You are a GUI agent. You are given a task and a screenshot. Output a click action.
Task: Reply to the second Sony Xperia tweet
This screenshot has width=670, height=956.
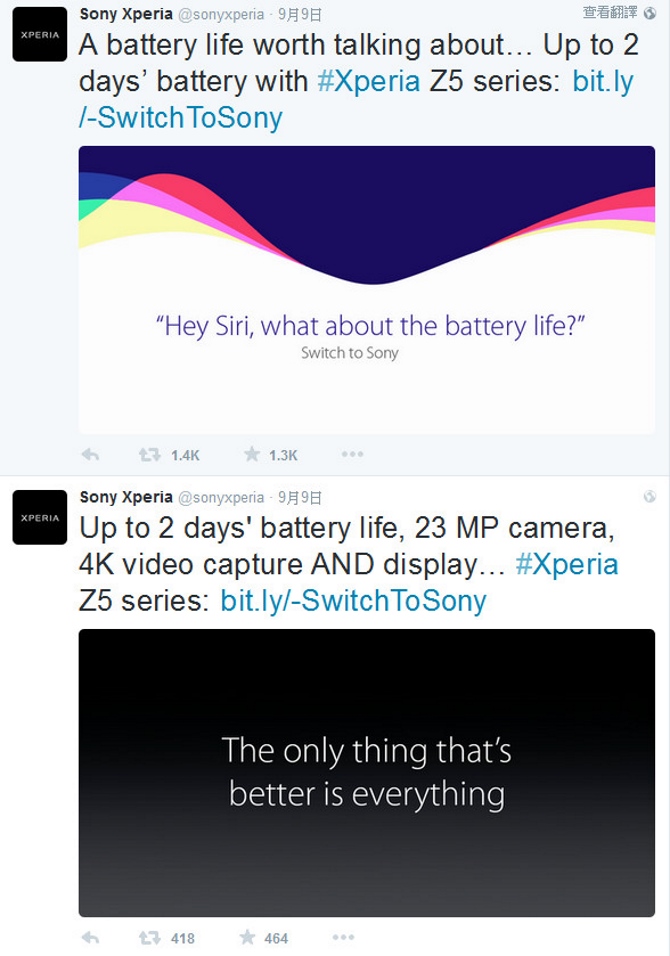point(90,938)
